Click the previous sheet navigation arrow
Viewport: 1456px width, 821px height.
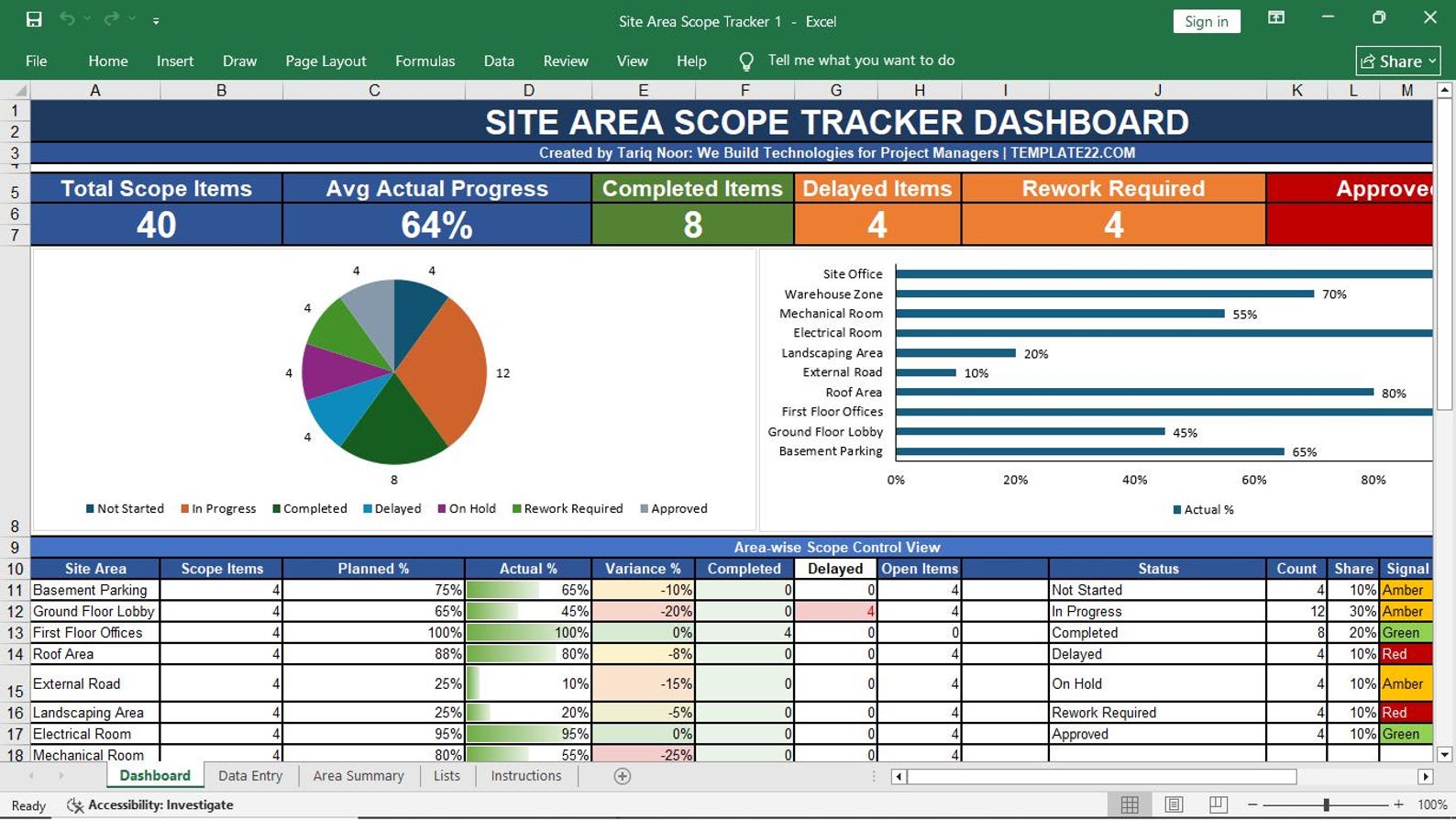tap(32, 776)
